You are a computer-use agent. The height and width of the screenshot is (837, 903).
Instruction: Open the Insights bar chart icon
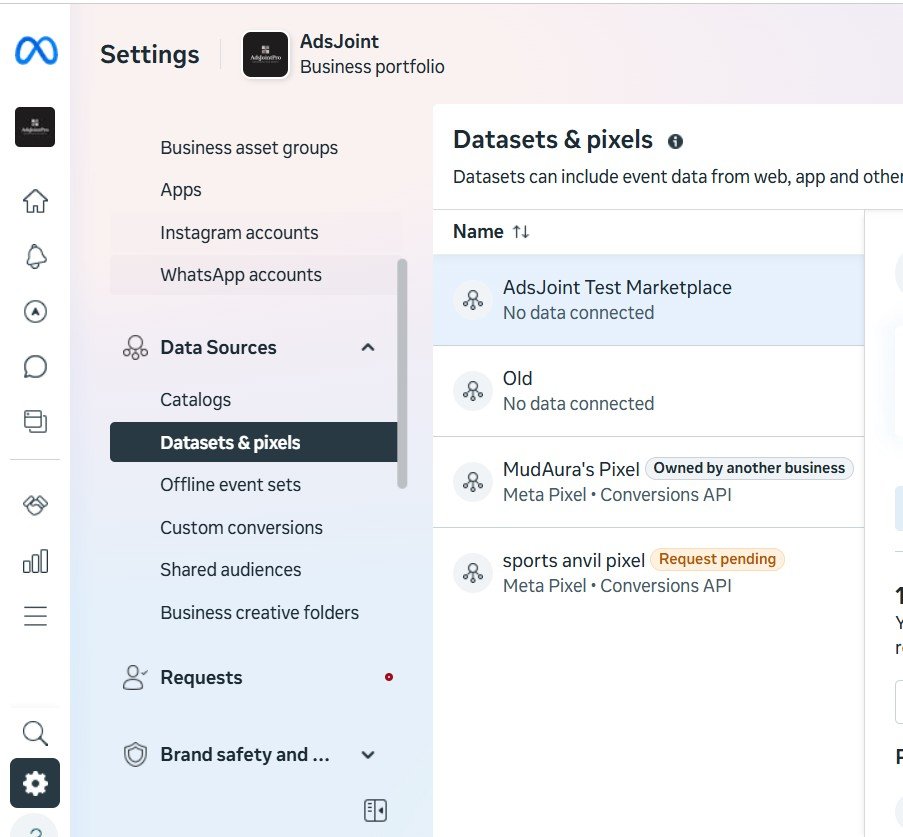(35, 561)
